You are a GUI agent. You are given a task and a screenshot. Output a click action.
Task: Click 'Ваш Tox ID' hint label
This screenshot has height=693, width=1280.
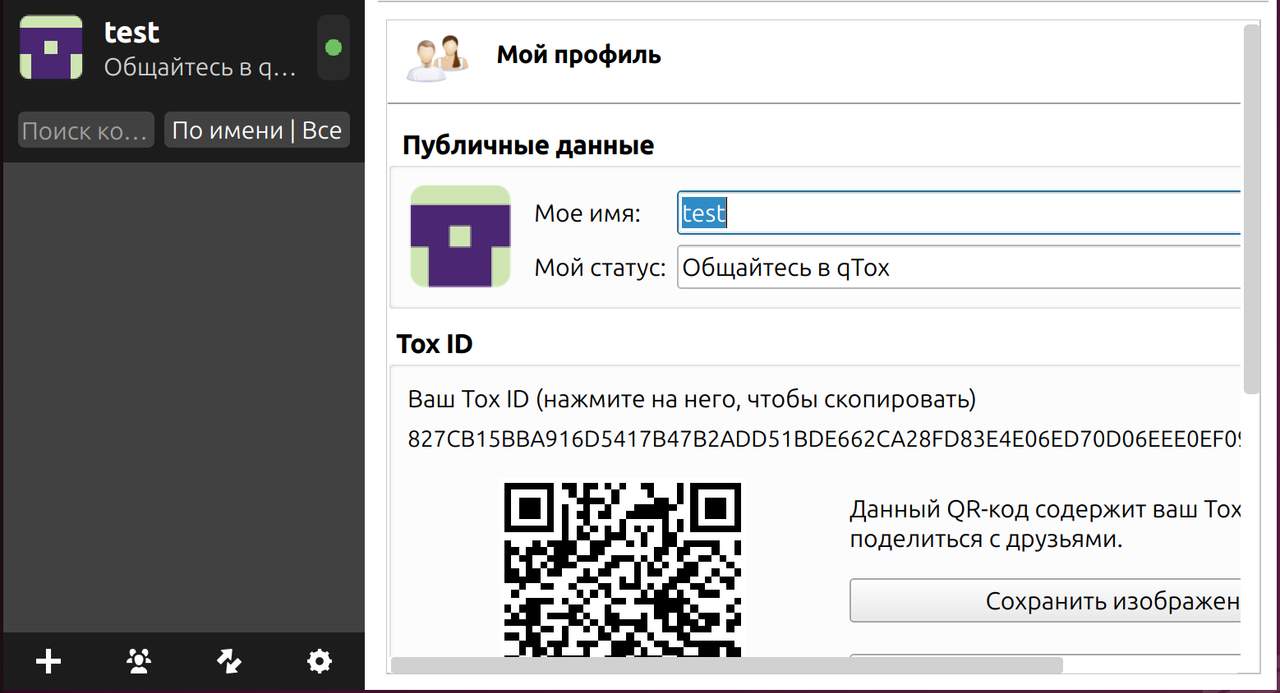pos(692,400)
